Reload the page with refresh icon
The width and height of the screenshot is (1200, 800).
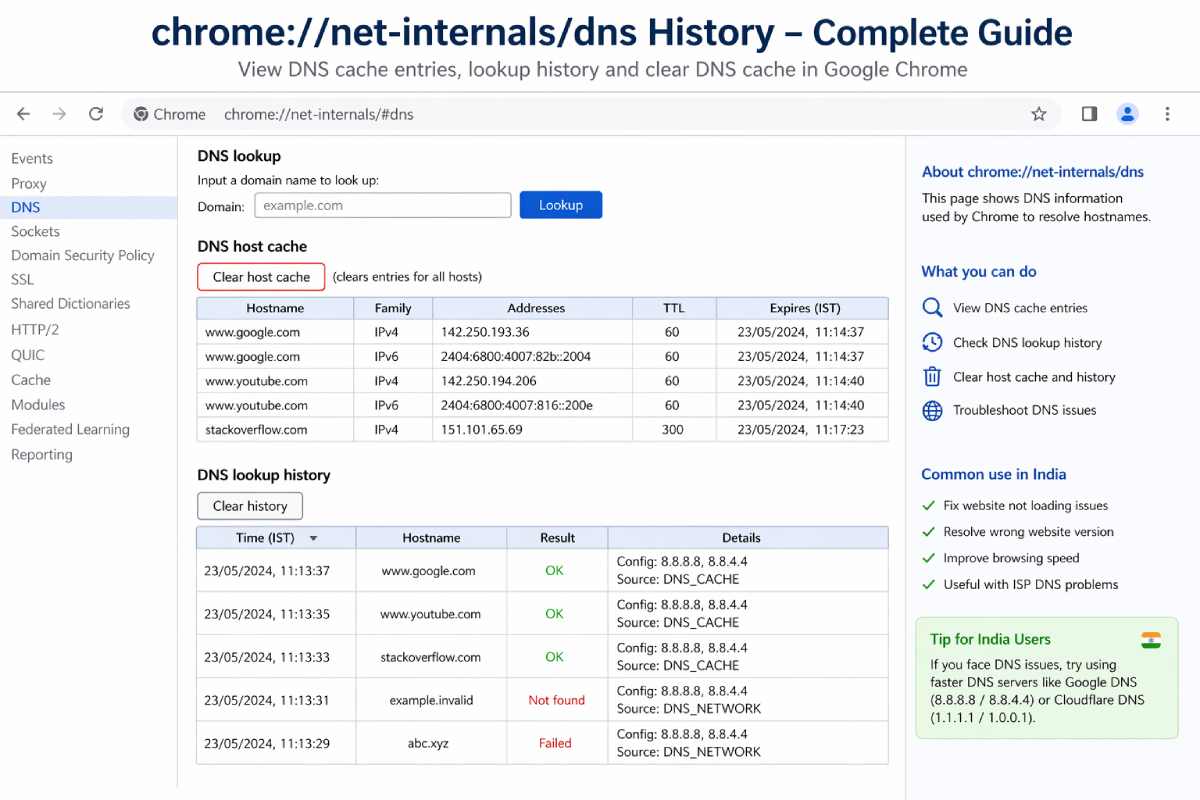click(x=96, y=114)
